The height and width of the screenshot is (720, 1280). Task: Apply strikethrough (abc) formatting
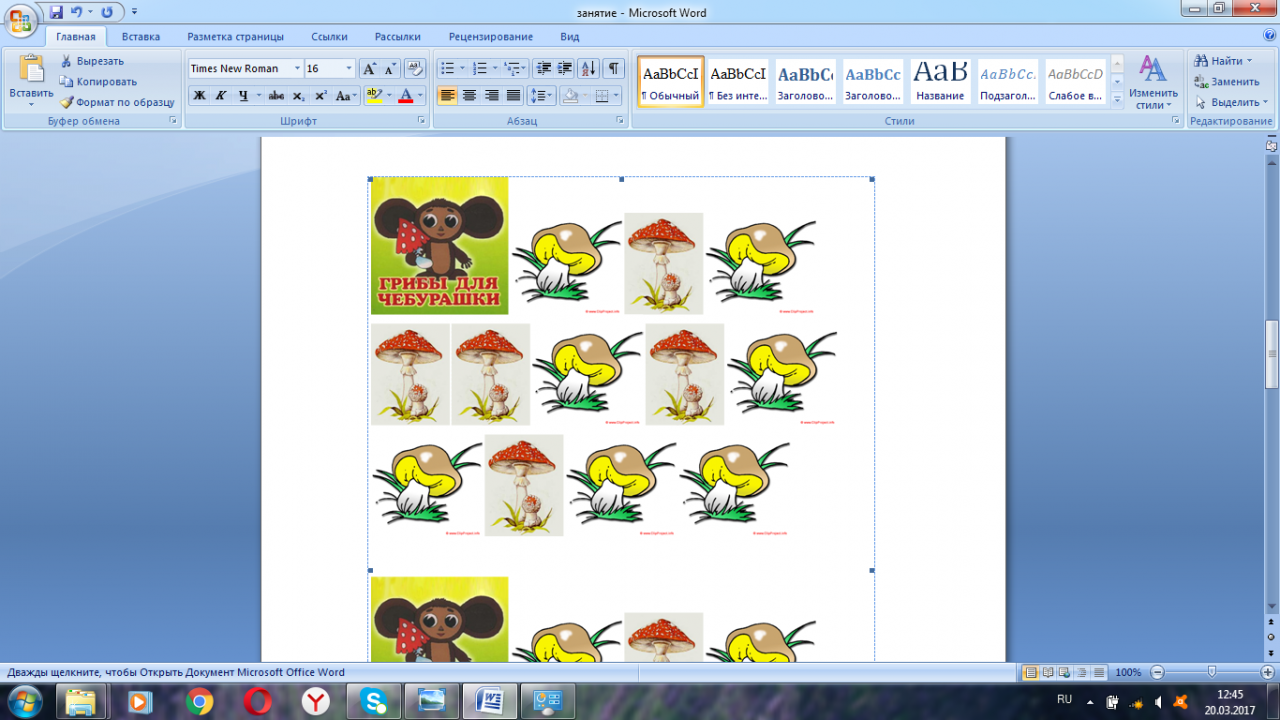click(x=276, y=96)
